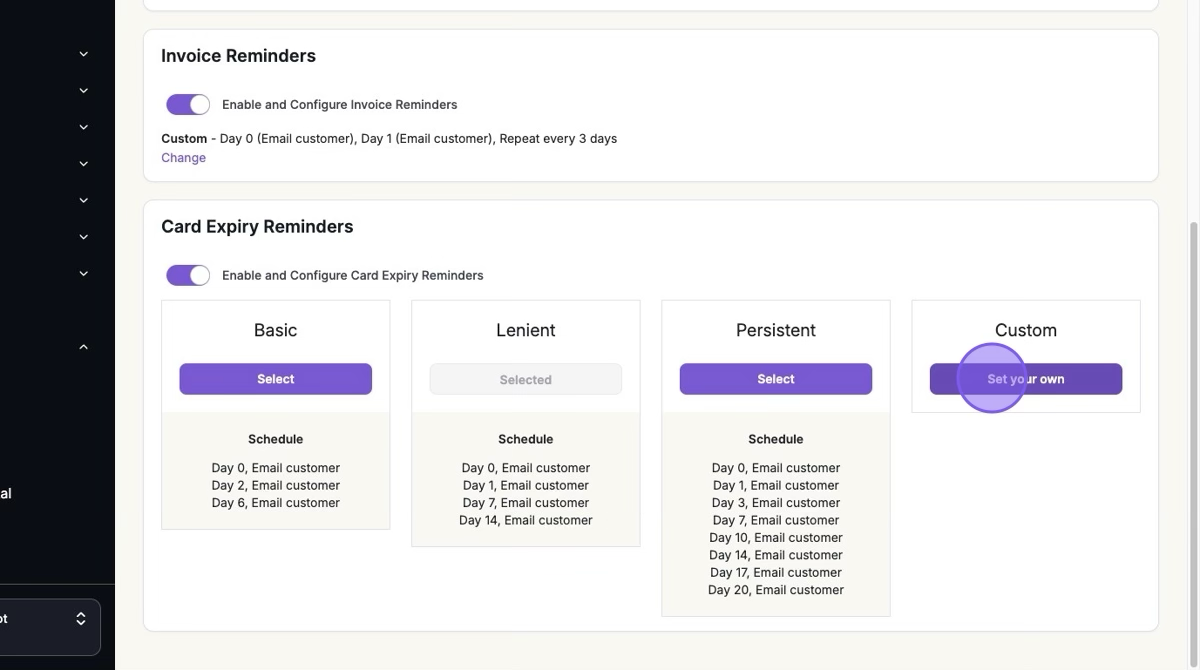
Task: Expand the third sidebar chevron from top
Action: pyautogui.click(x=84, y=127)
